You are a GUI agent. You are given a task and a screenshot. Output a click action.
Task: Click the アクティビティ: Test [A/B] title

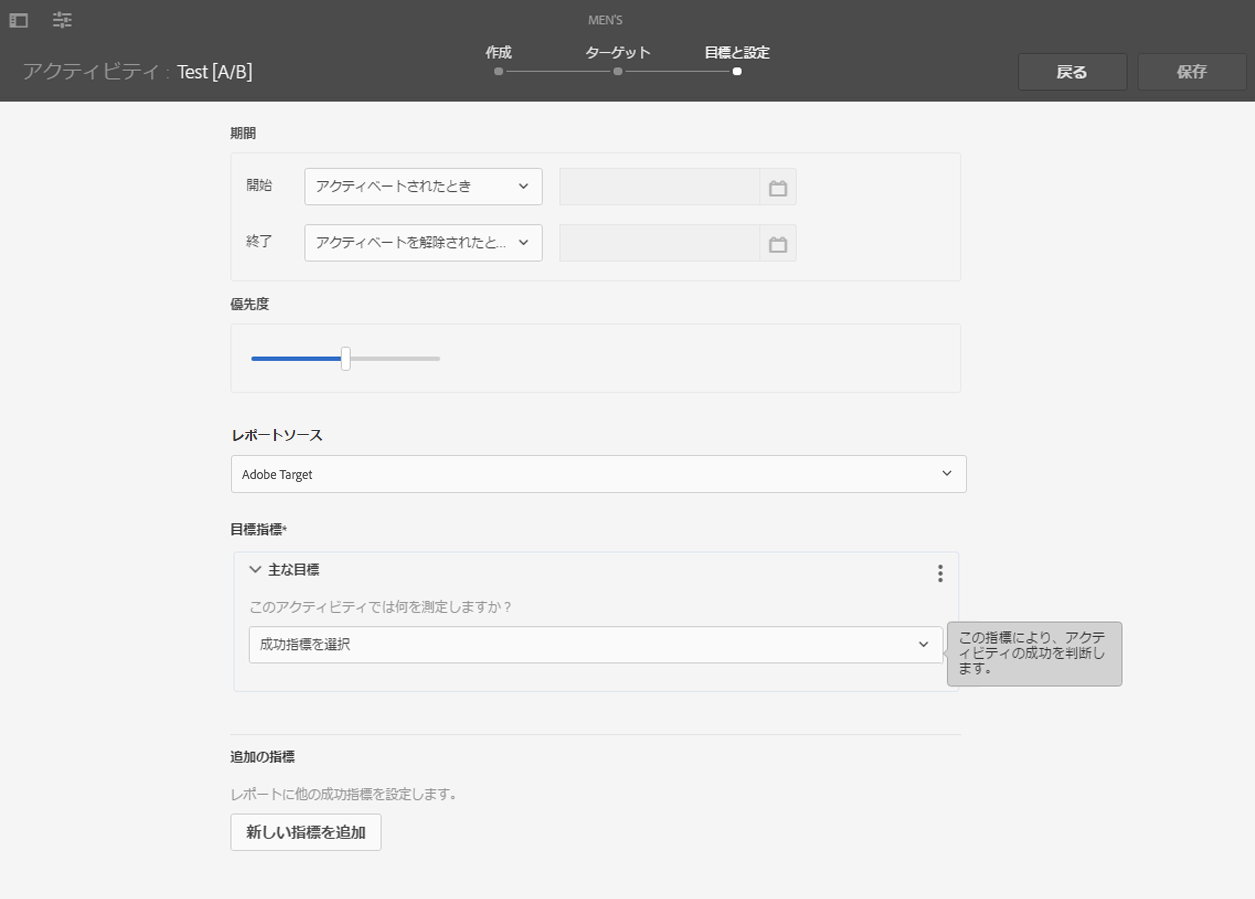pos(138,72)
